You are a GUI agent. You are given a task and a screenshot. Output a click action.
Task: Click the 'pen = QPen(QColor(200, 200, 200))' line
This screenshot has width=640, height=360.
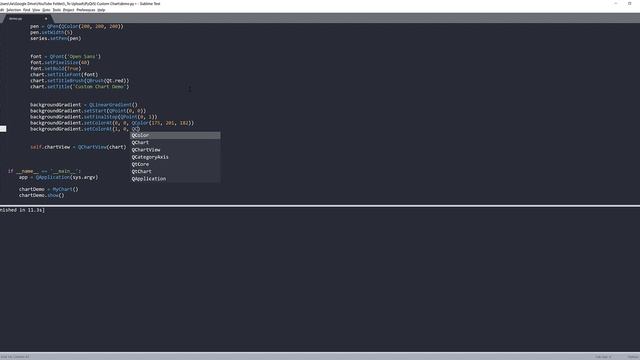click(77, 26)
